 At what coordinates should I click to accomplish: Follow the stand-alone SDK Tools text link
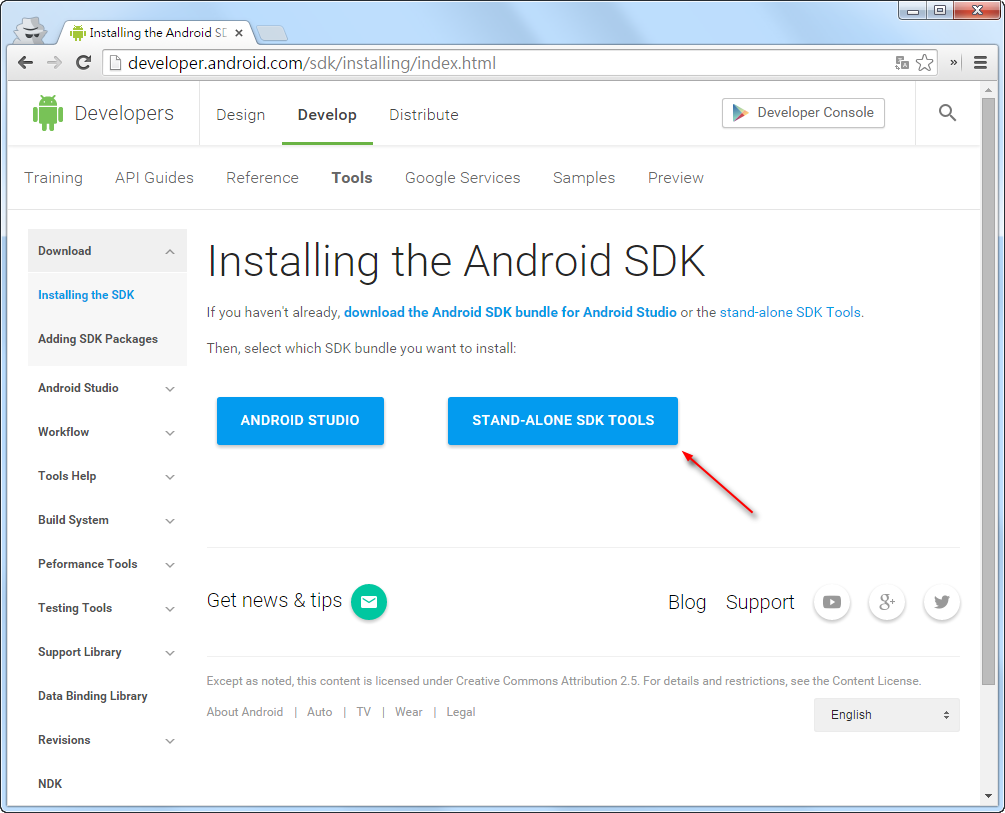point(790,312)
